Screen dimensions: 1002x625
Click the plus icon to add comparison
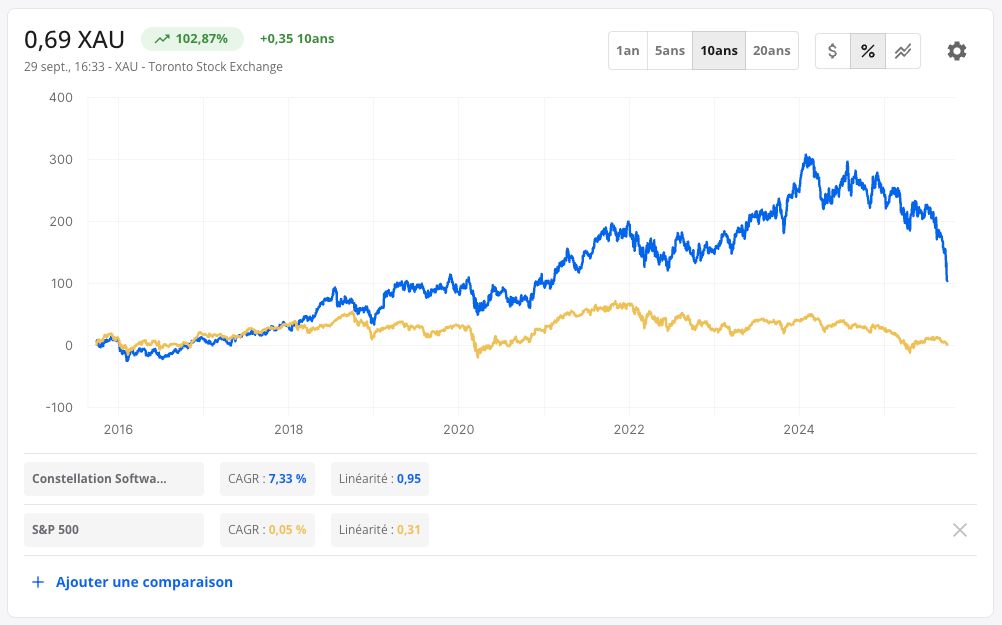[x=38, y=582]
